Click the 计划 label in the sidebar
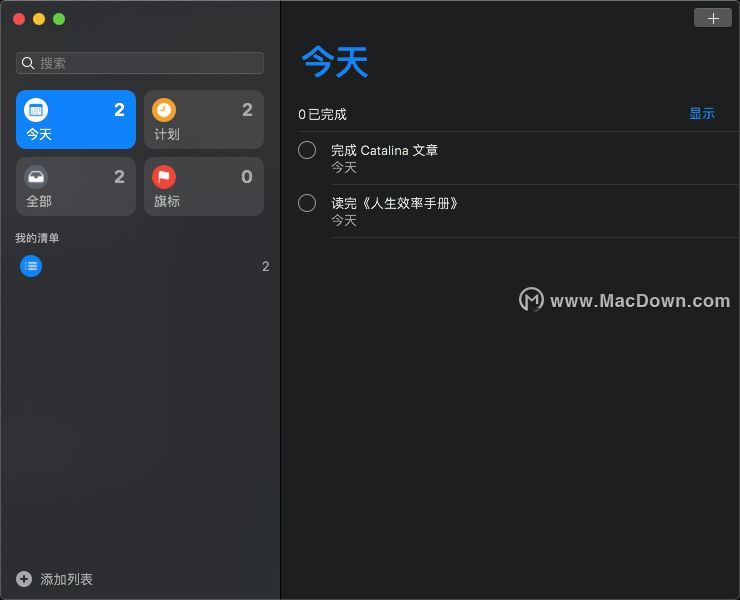 pos(167,135)
